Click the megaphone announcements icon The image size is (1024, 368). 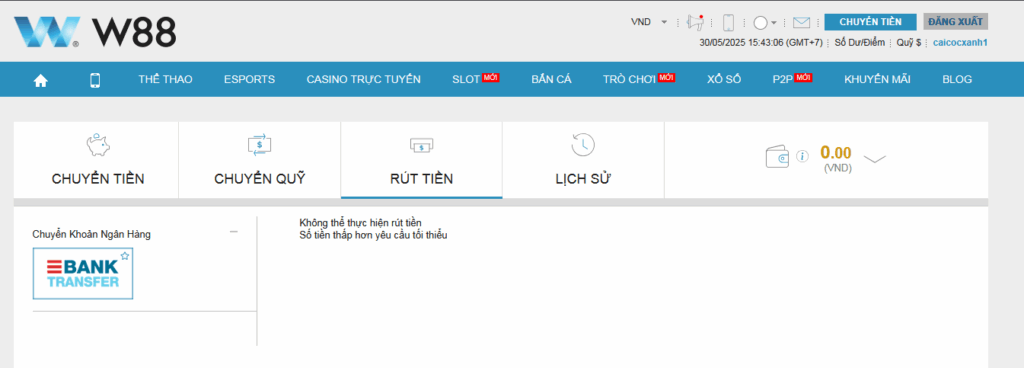696,22
